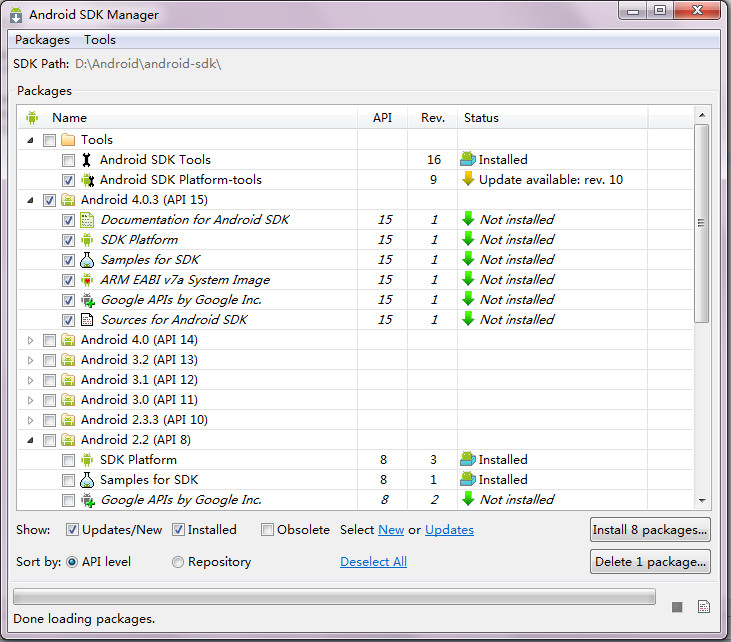Open the Tools menu
The height and width of the screenshot is (642, 731).
pyautogui.click(x=100, y=40)
